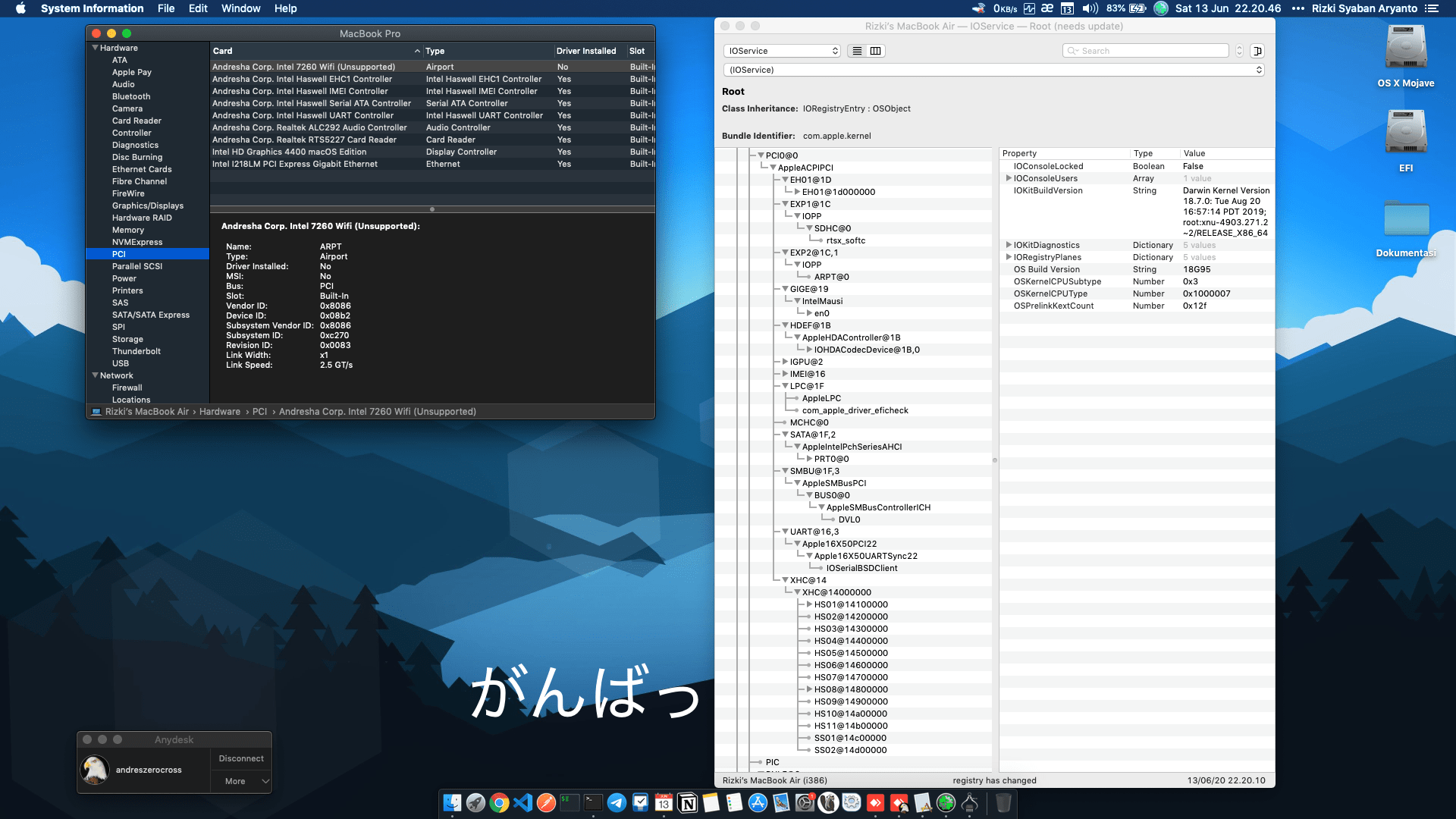The height and width of the screenshot is (819, 1456).
Task: Click the volume icon in menu bar
Action: click(1090, 8)
